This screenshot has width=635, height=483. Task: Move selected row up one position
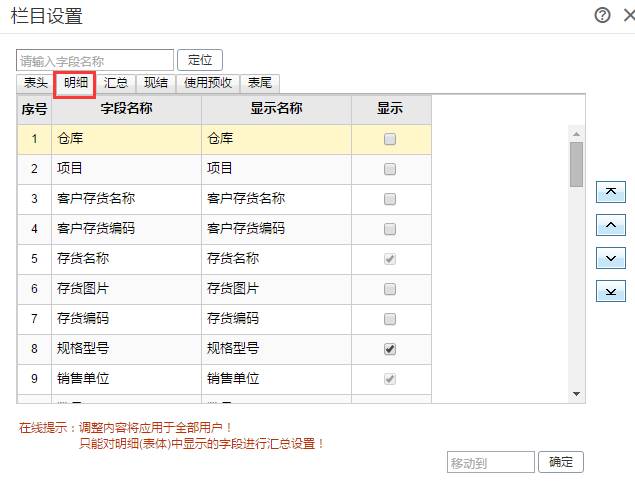tap(610, 225)
